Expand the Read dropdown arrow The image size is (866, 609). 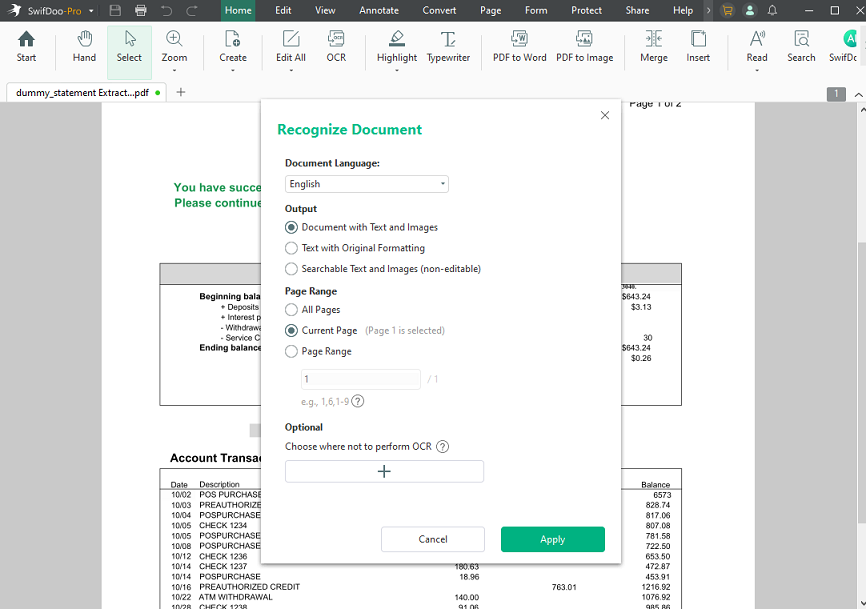pos(757,71)
